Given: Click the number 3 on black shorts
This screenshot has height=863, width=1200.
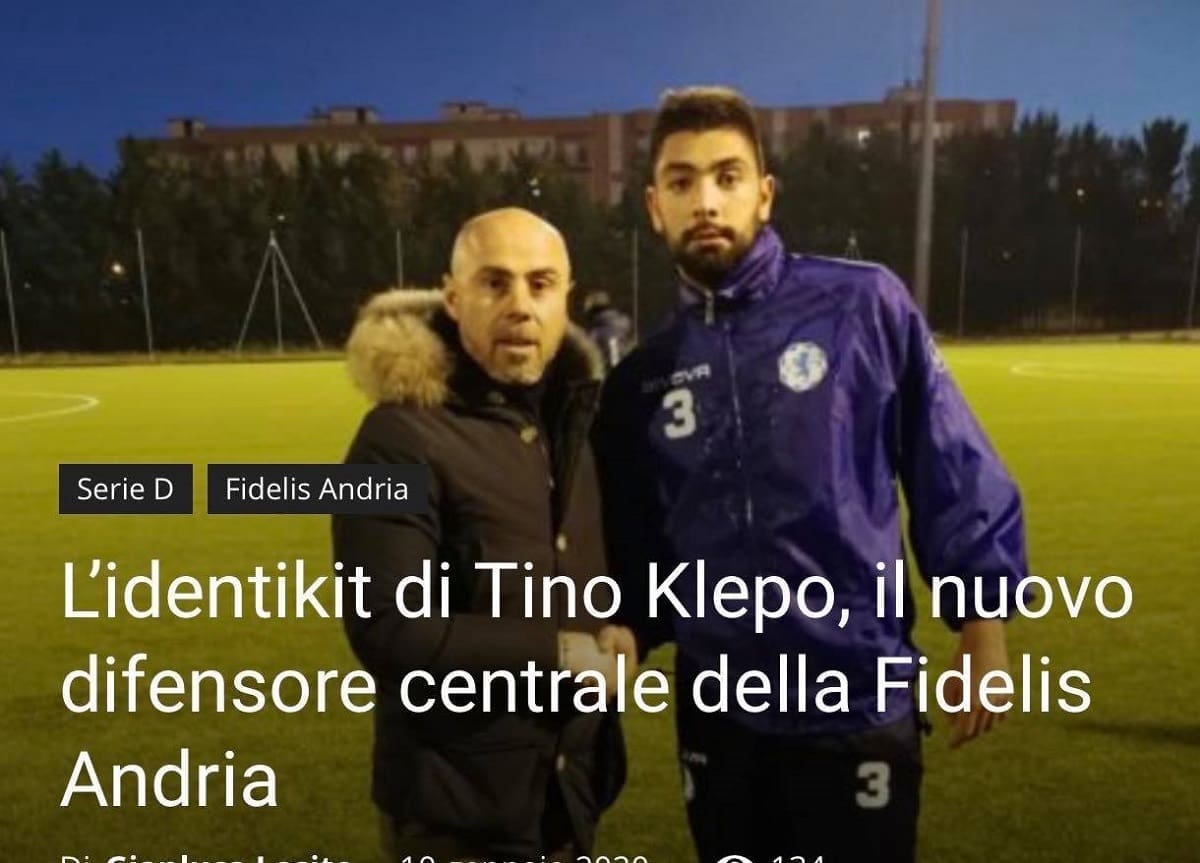Looking at the screenshot, I should [x=872, y=785].
